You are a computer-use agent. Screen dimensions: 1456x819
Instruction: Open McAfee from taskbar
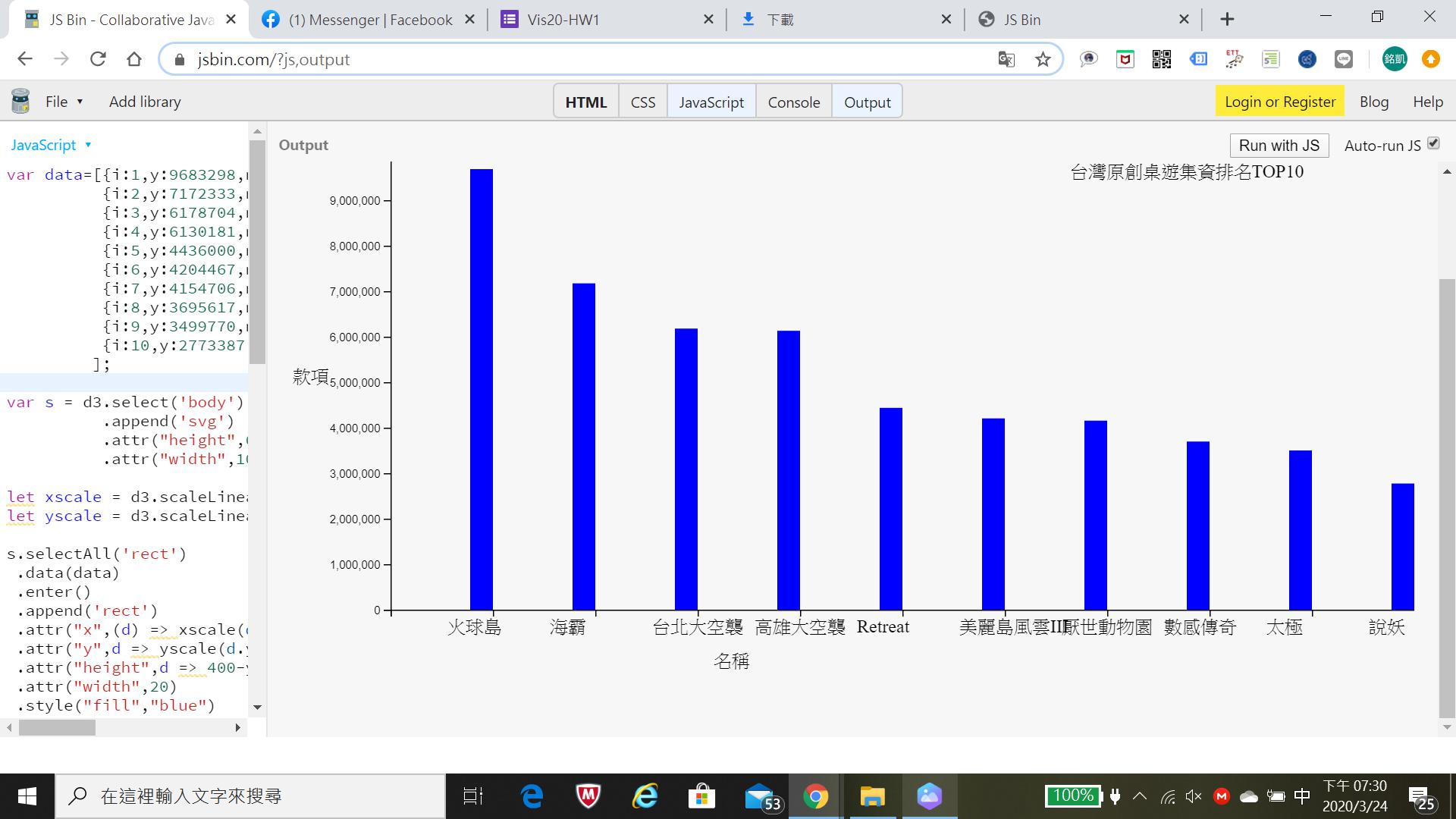(588, 796)
